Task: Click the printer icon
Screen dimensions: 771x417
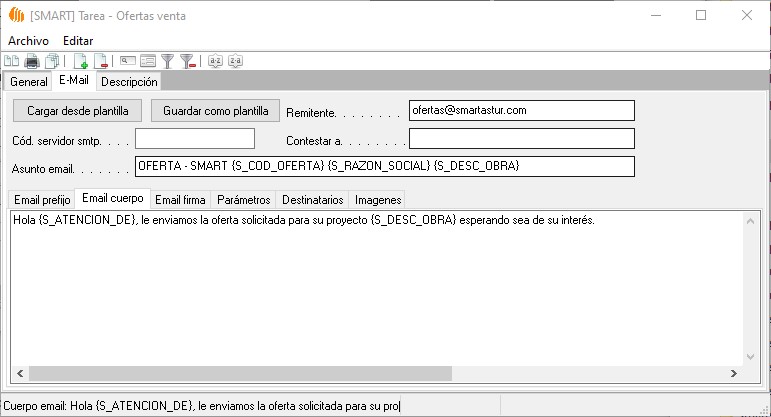Action: click(x=32, y=61)
